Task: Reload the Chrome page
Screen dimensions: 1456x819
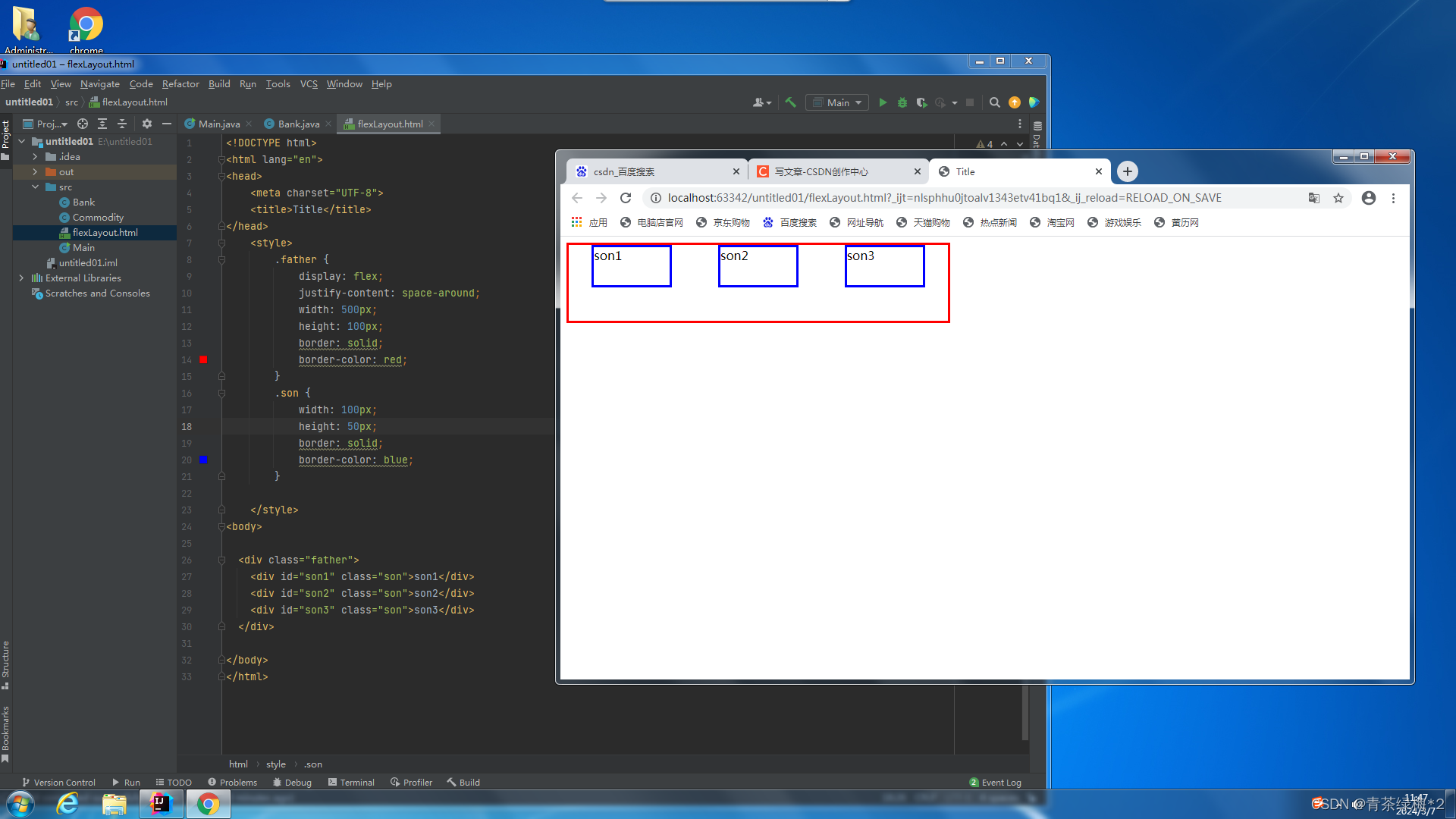Action: (626, 198)
